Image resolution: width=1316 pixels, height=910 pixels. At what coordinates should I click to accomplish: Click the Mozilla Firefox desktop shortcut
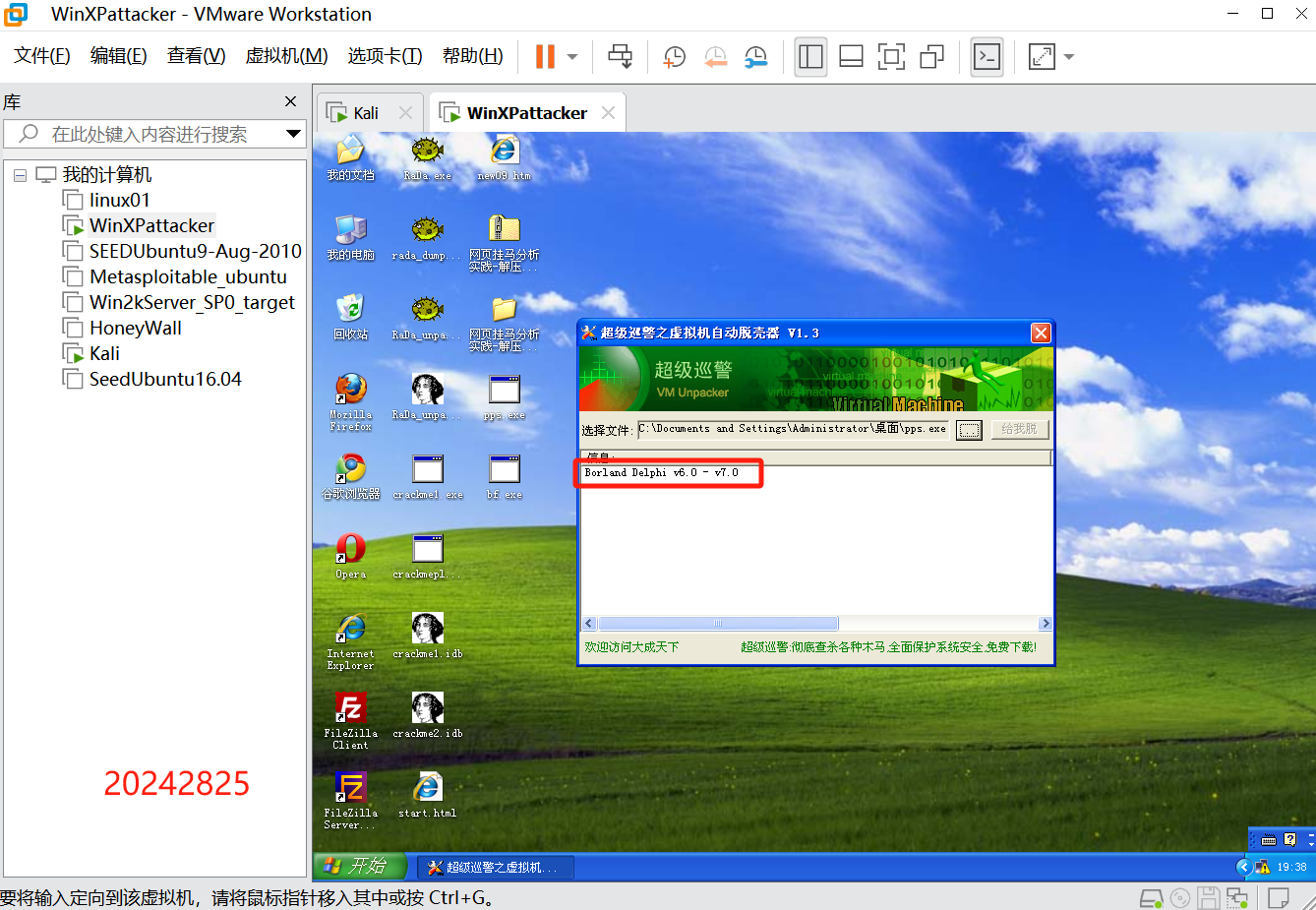click(350, 401)
